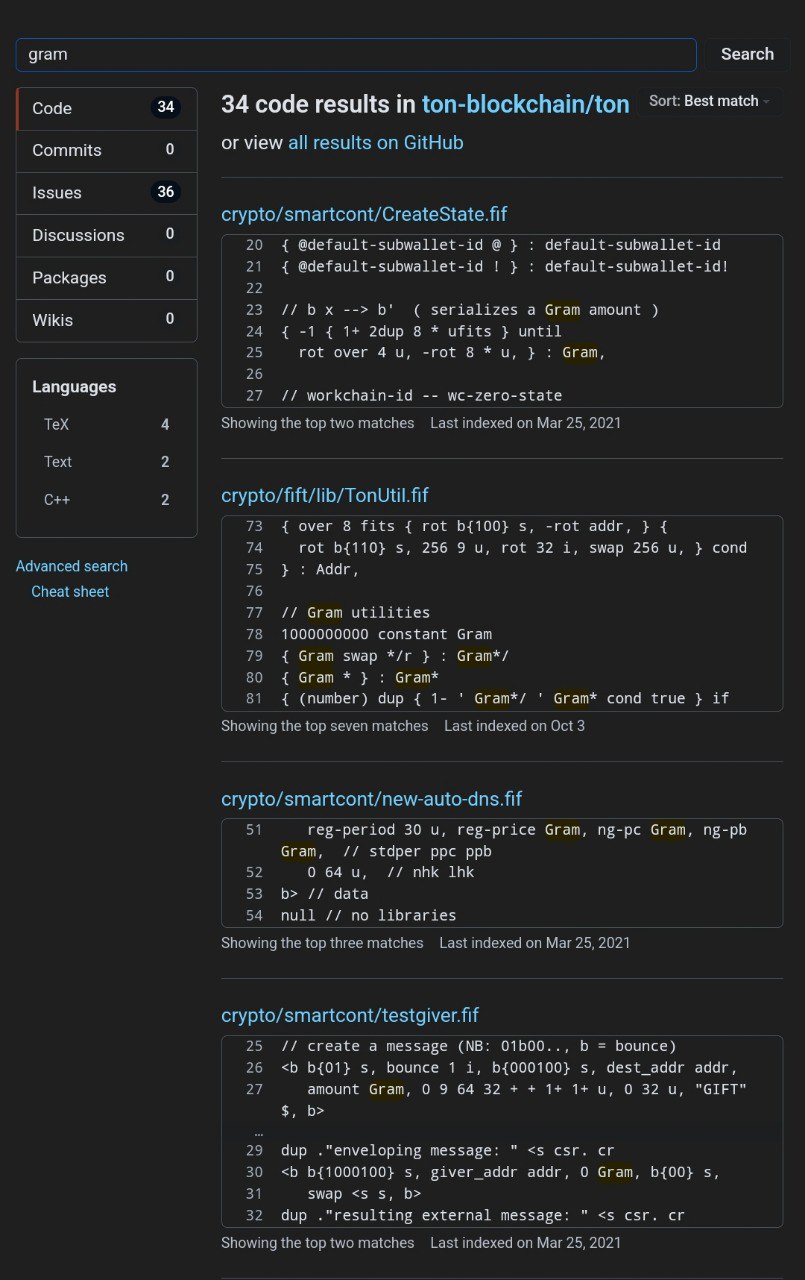Screen dimensions: 805x1280
Task: Open crypto/smartcont/new-auto-dns.fif file
Action: [x=372, y=799]
